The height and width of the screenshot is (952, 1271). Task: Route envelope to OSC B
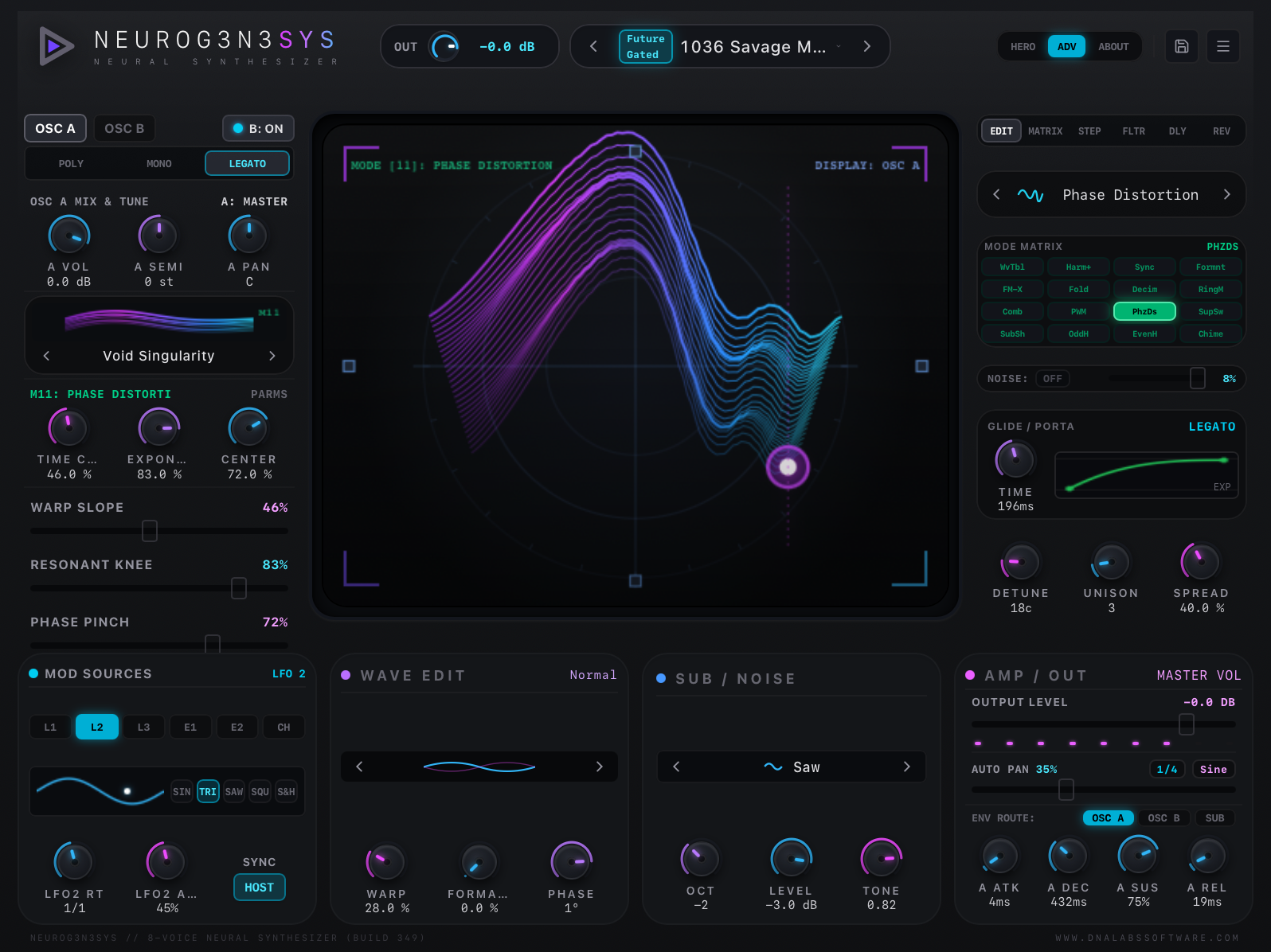[x=1163, y=817]
